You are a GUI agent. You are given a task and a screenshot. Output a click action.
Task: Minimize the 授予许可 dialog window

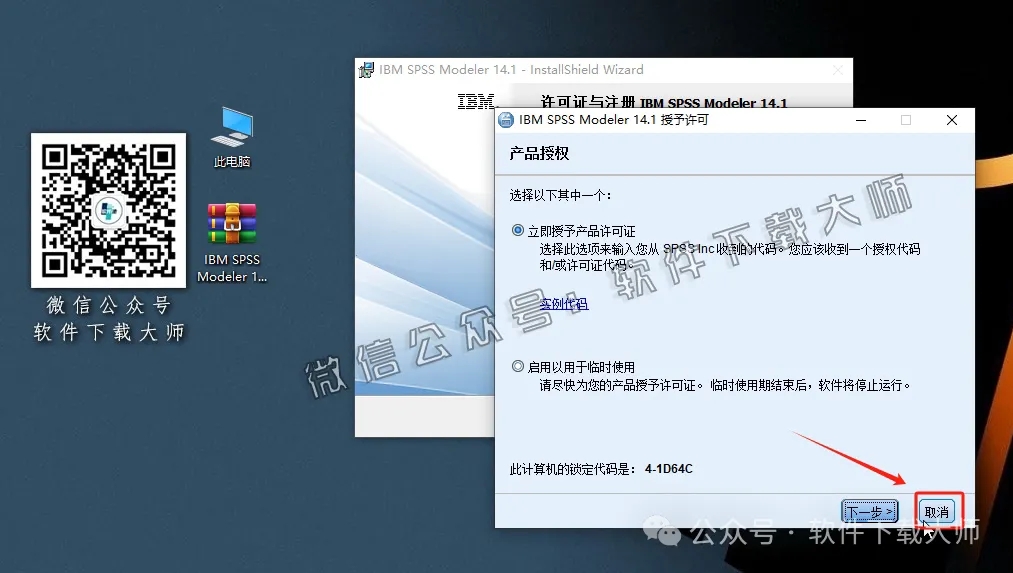(x=861, y=120)
